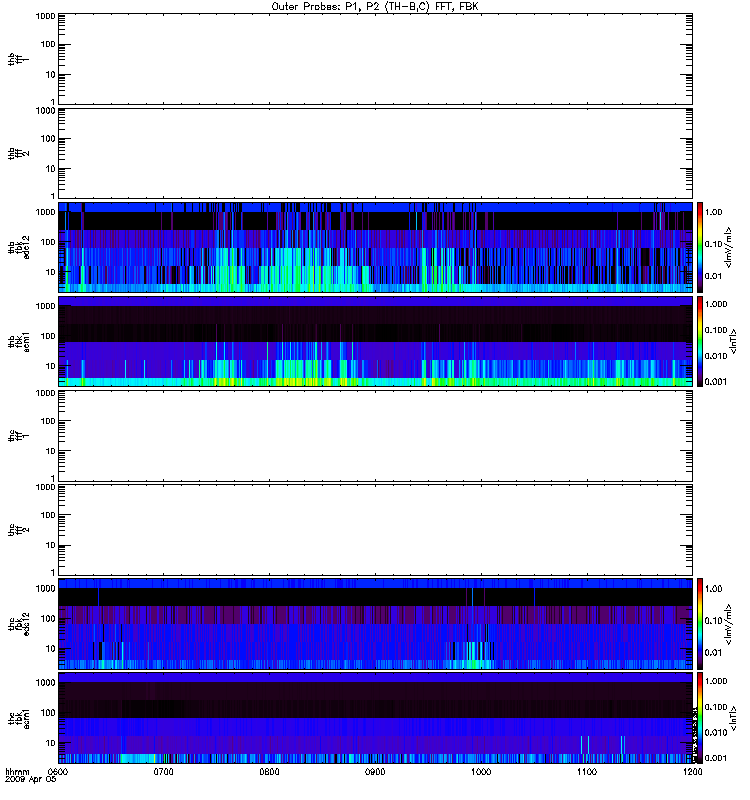Click the "thc fff 2" panel axis label
750x800 pixels.
(x=18, y=530)
